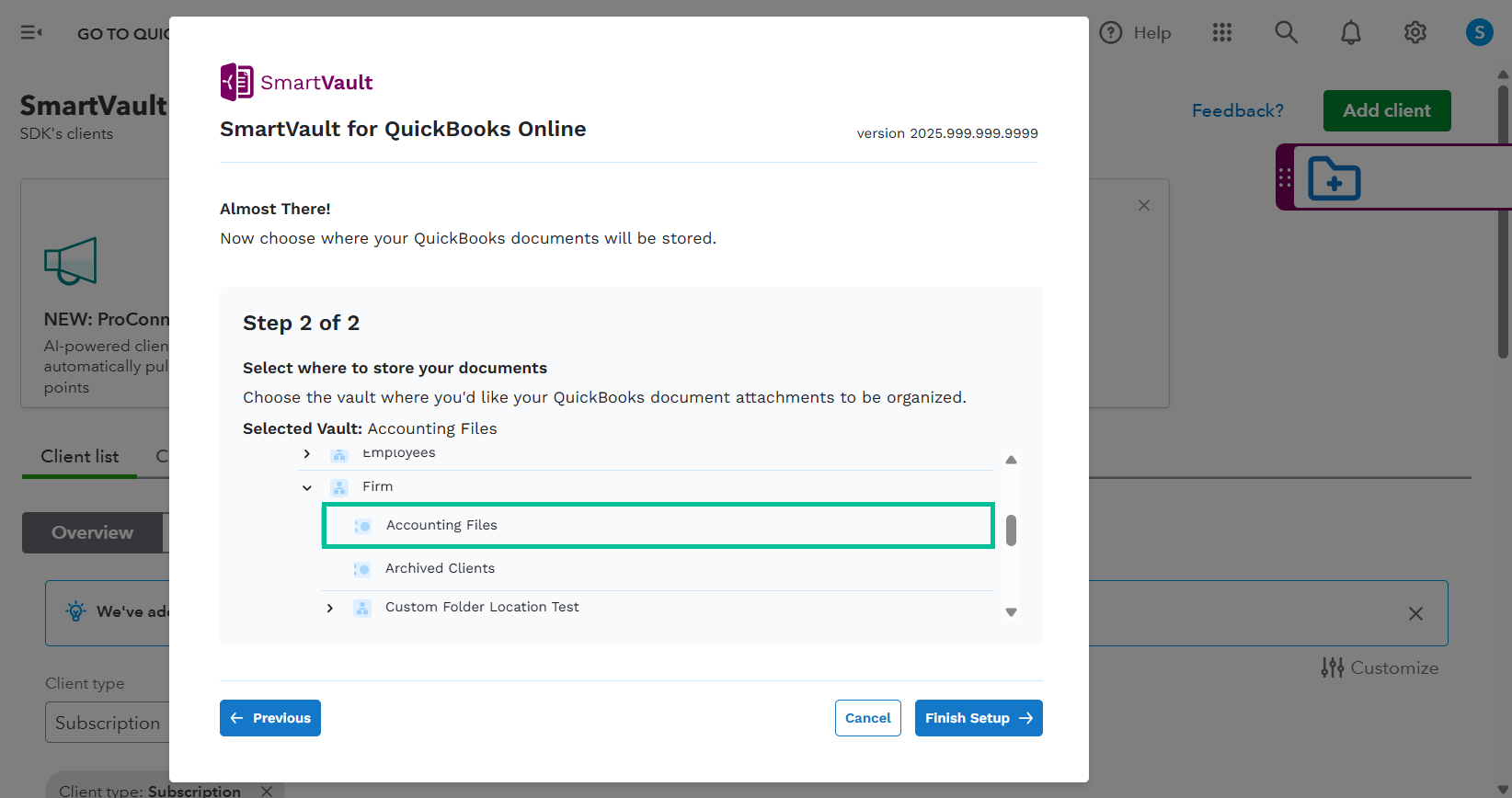Screen dimensions: 1512x798
Task: Open the user profile avatar S
Action: pyautogui.click(x=1480, y=33)
